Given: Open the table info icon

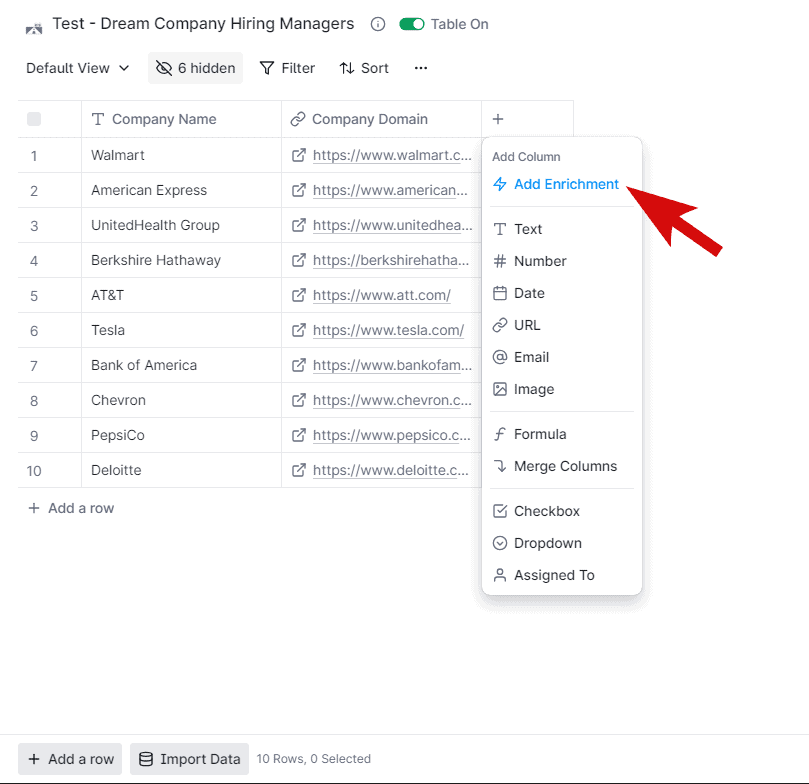Looking at the screenshot, I should pyautogui.click(x=378, y=24).
